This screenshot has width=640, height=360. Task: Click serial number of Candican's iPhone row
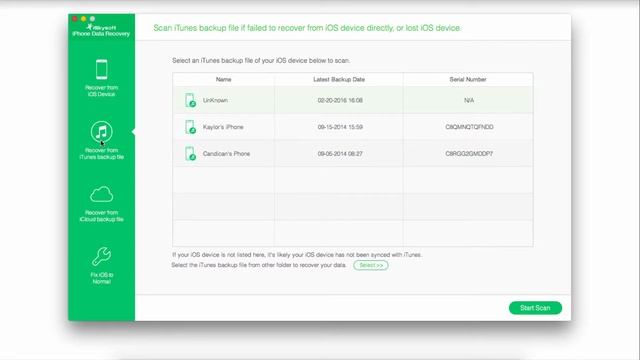click(469, 154)
